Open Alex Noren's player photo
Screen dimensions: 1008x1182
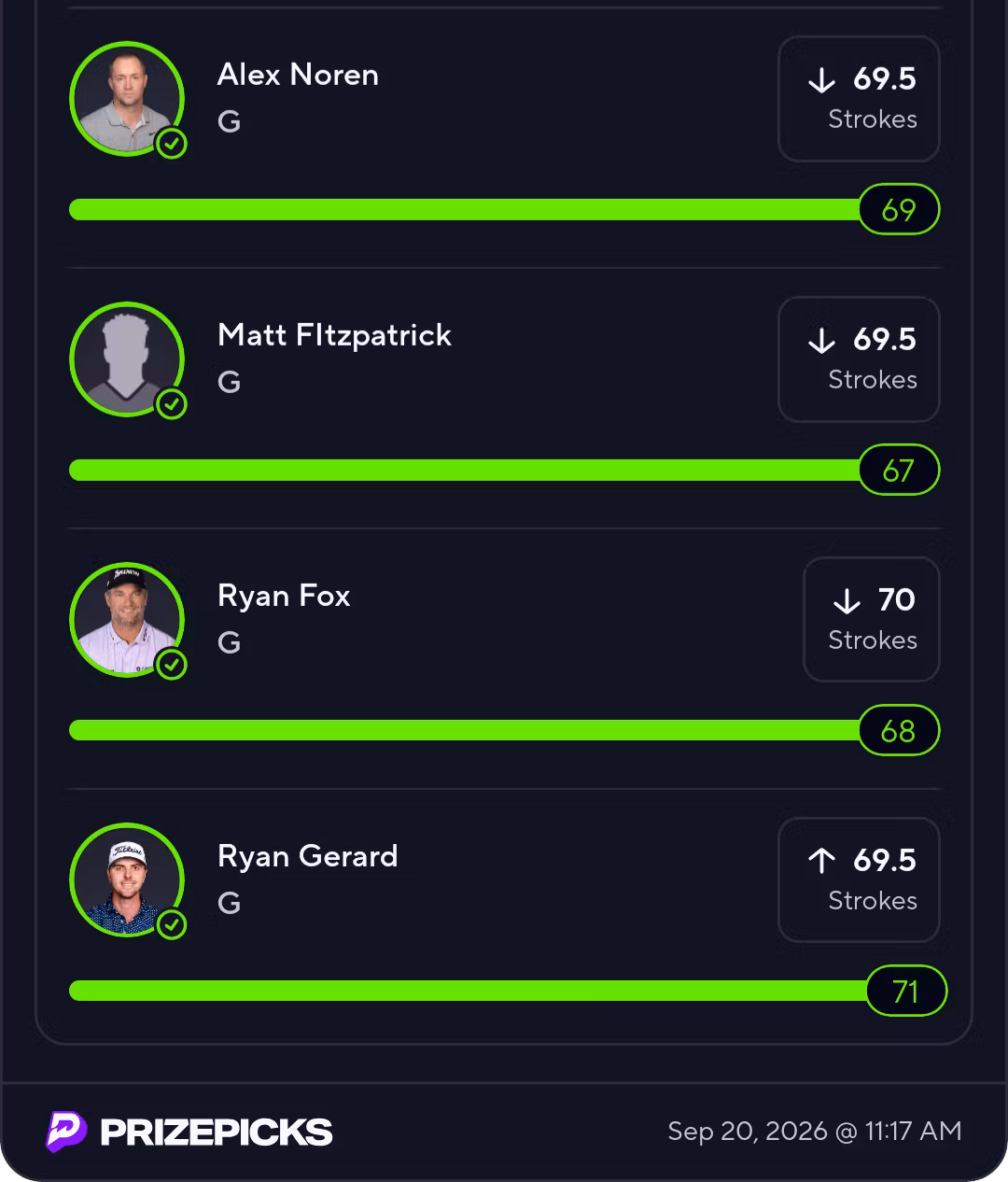(127, 99)
